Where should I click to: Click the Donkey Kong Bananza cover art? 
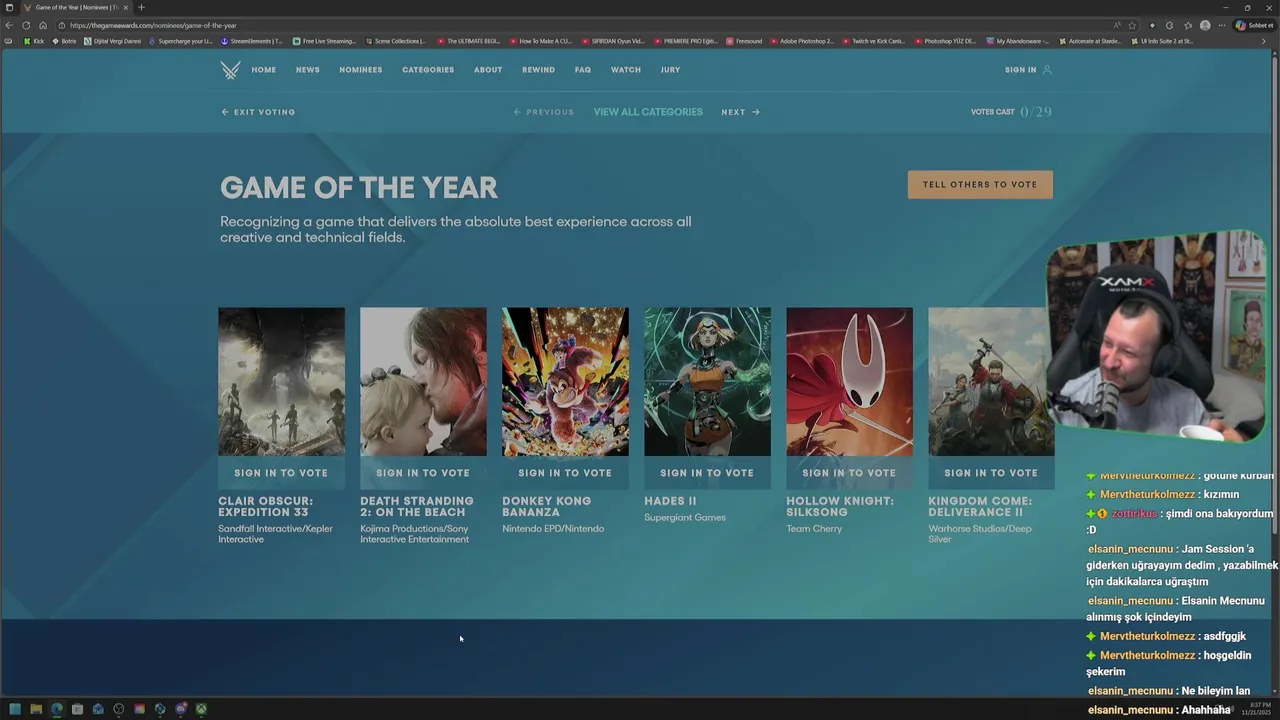tap(565, 382)
